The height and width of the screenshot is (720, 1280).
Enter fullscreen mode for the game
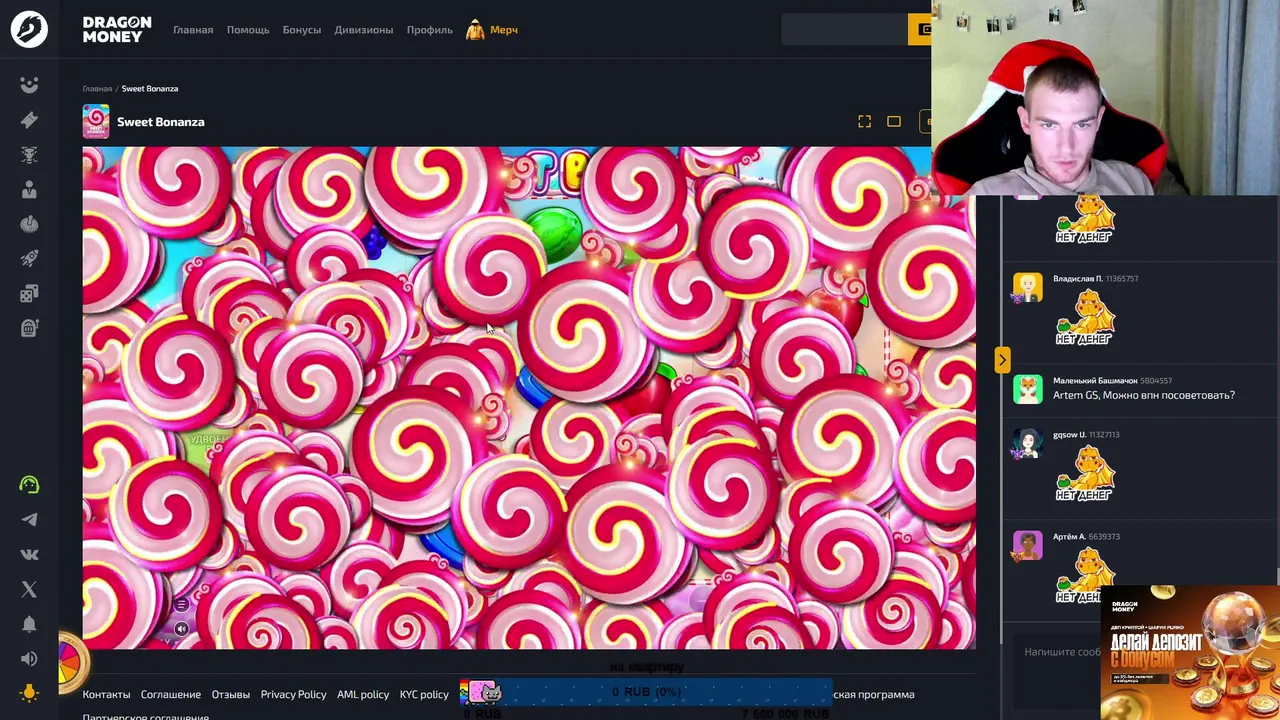[x=864, y=122]
